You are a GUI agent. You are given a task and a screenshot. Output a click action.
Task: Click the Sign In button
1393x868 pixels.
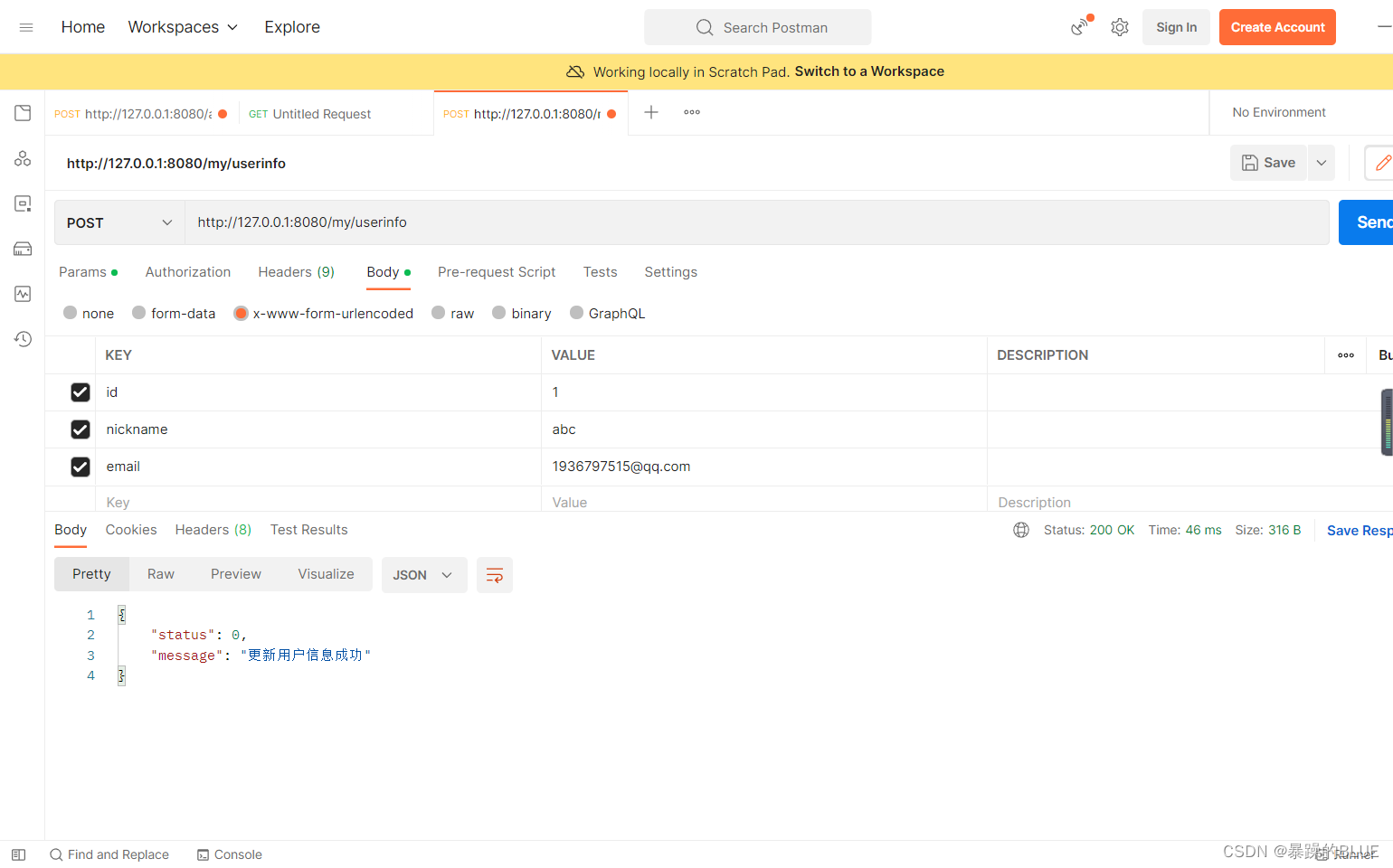coord(1176,27)
